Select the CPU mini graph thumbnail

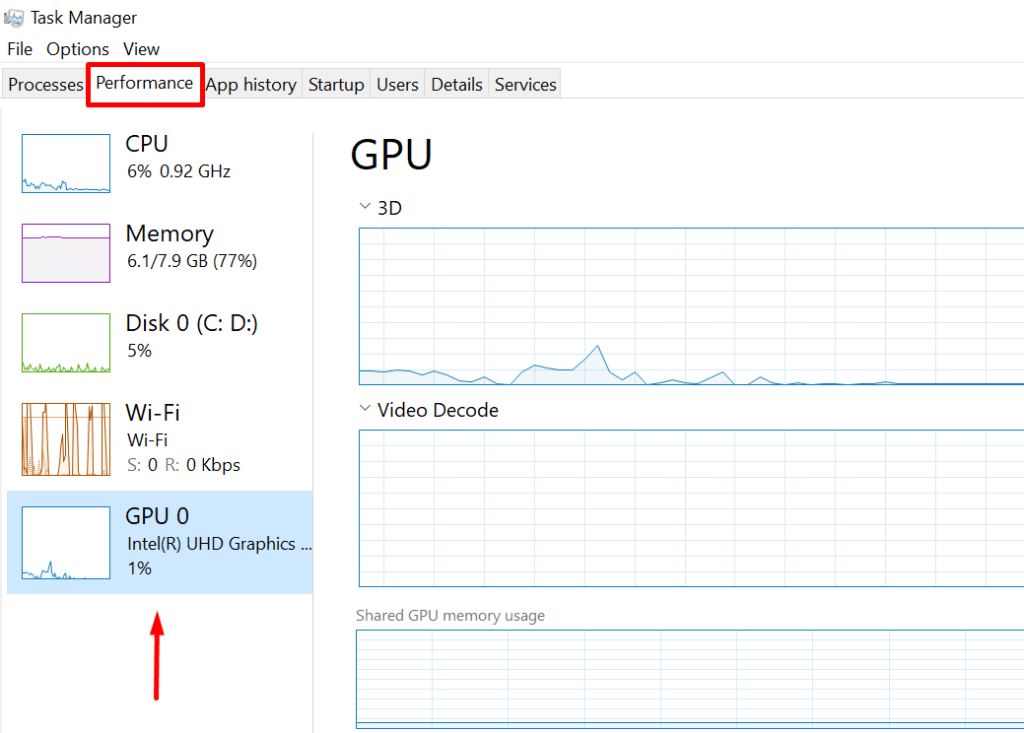66,163
